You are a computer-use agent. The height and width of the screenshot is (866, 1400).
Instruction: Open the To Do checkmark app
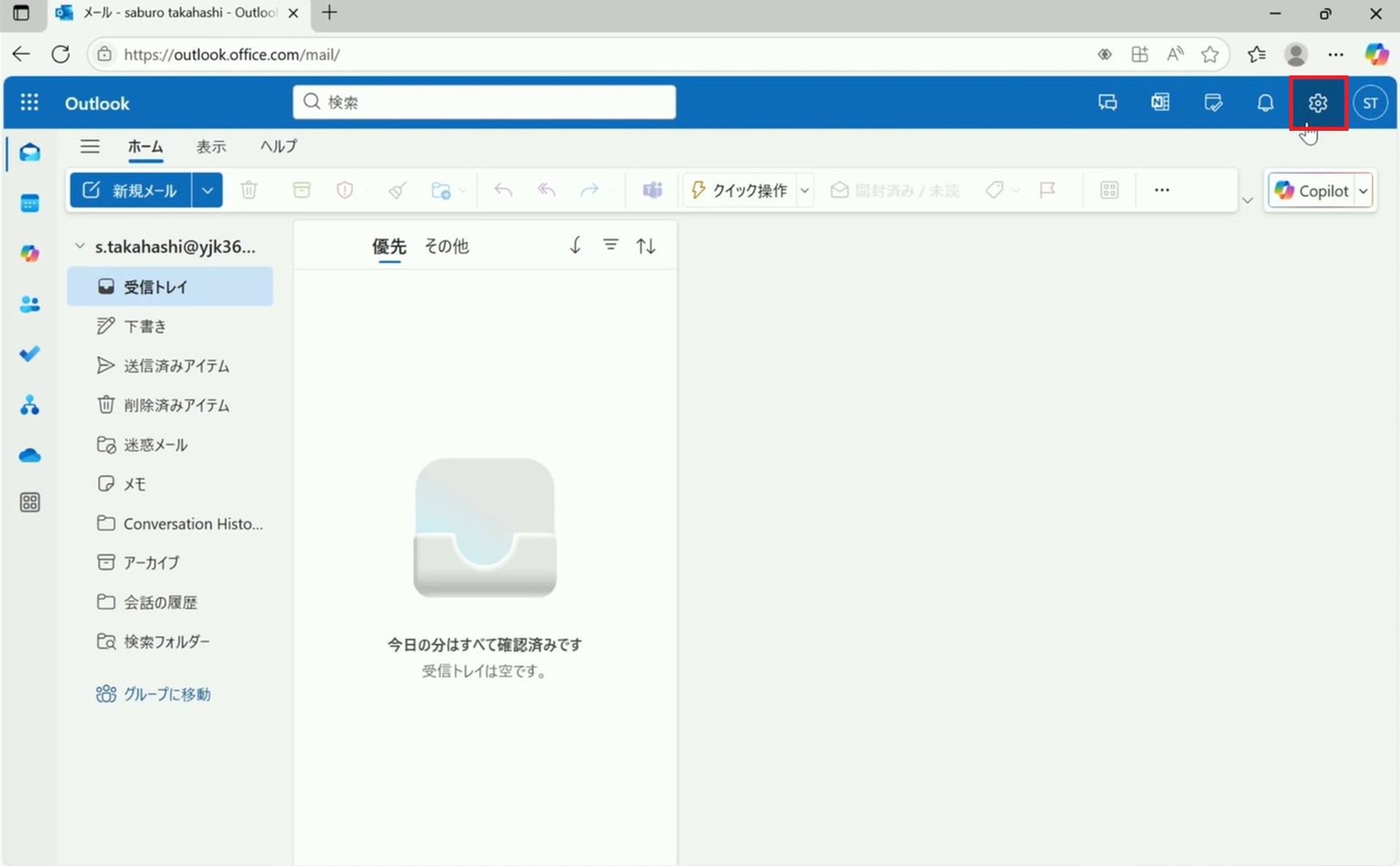[30, 354]
